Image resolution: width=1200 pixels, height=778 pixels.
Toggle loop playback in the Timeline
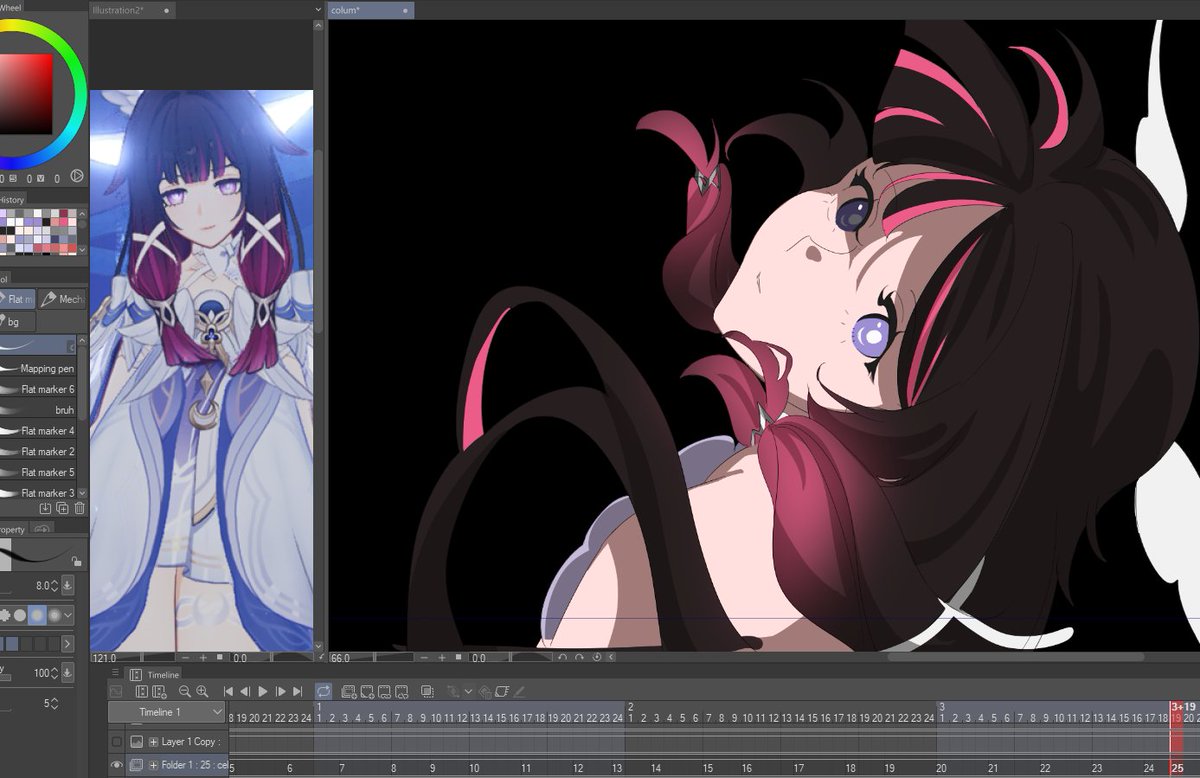[x=324, y=691]
